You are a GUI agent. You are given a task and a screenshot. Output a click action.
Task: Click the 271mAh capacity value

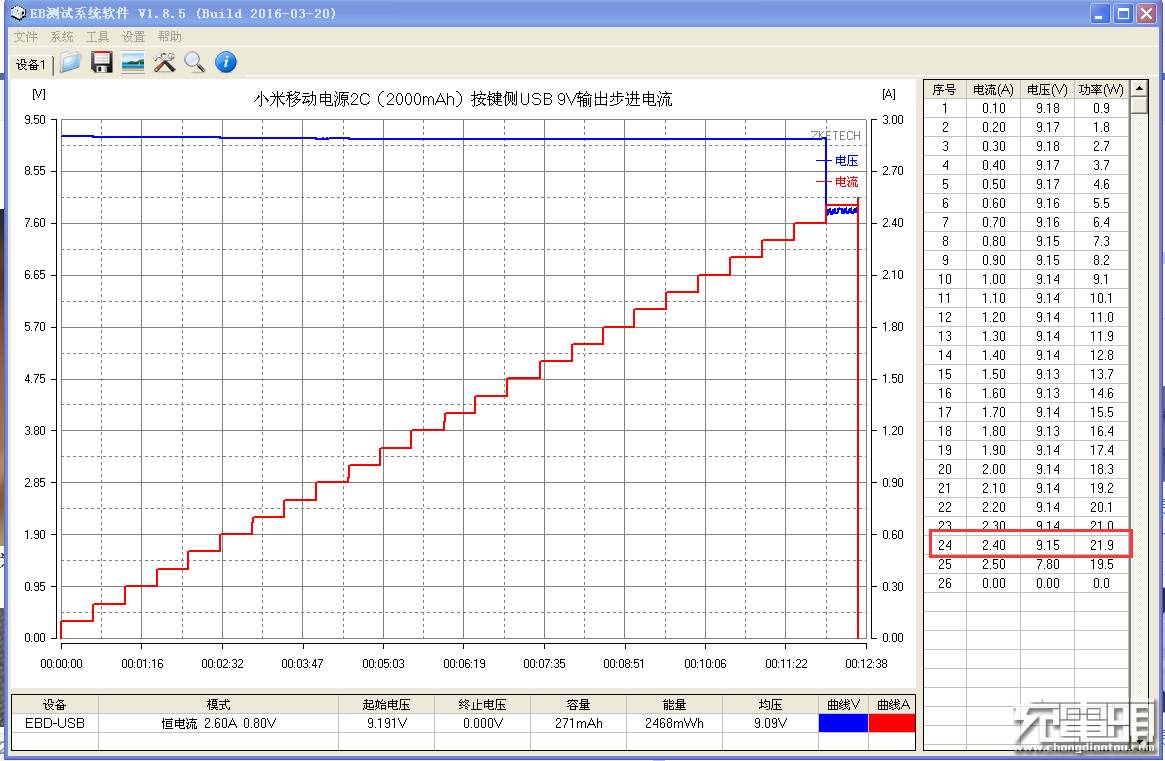[578, 723]
